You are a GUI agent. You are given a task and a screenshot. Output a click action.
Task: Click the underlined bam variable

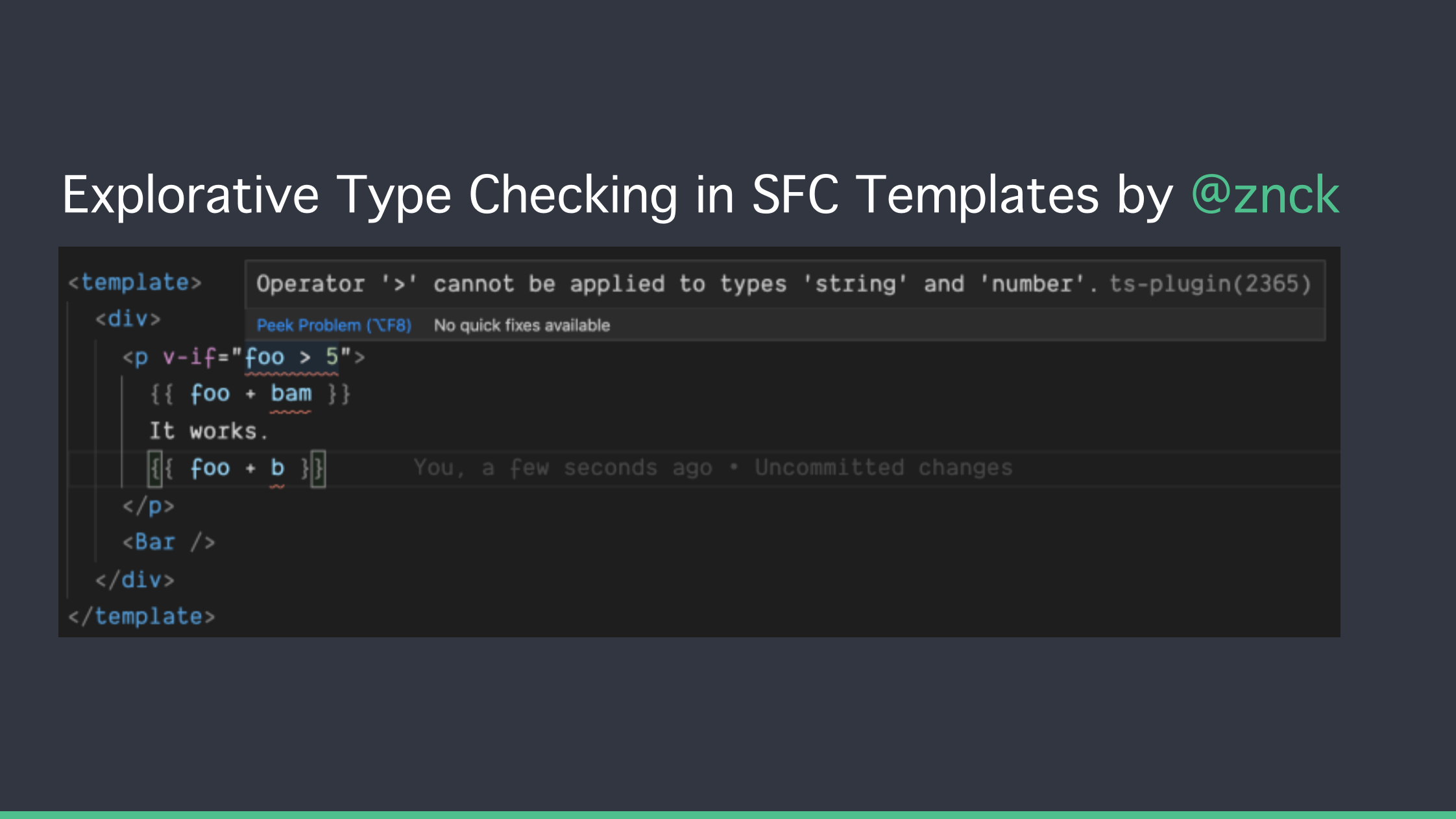[291, 394]
